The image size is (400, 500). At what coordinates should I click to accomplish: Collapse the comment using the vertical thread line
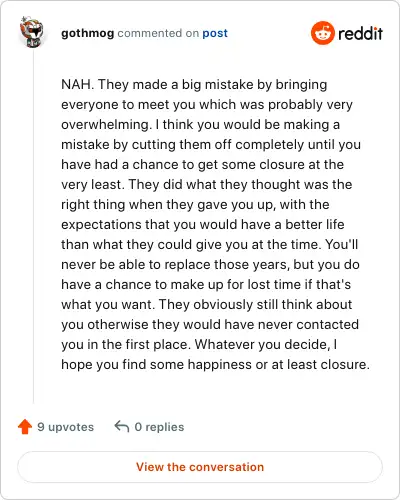[33, 227]
